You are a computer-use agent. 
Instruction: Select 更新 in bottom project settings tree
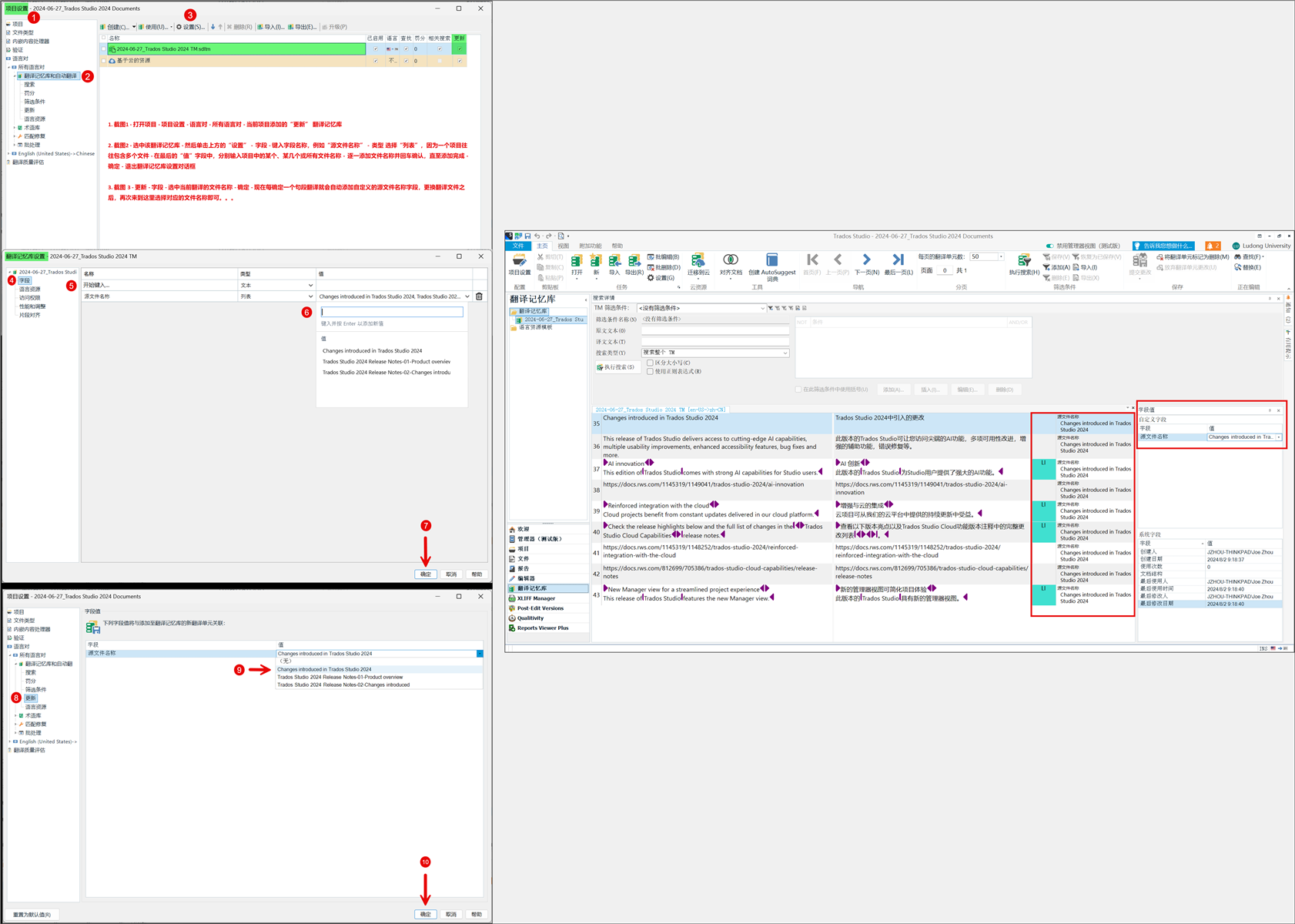pyautogui.click(x=31, y=698)
